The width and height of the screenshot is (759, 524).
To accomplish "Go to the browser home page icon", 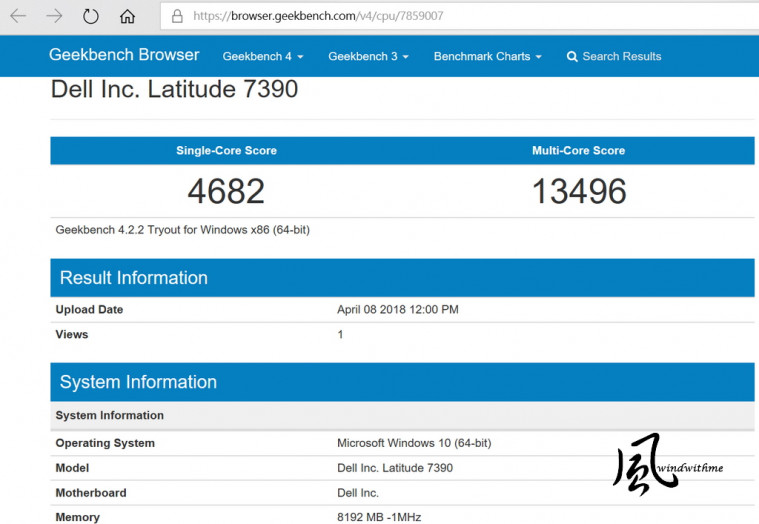I will (127, 16).
